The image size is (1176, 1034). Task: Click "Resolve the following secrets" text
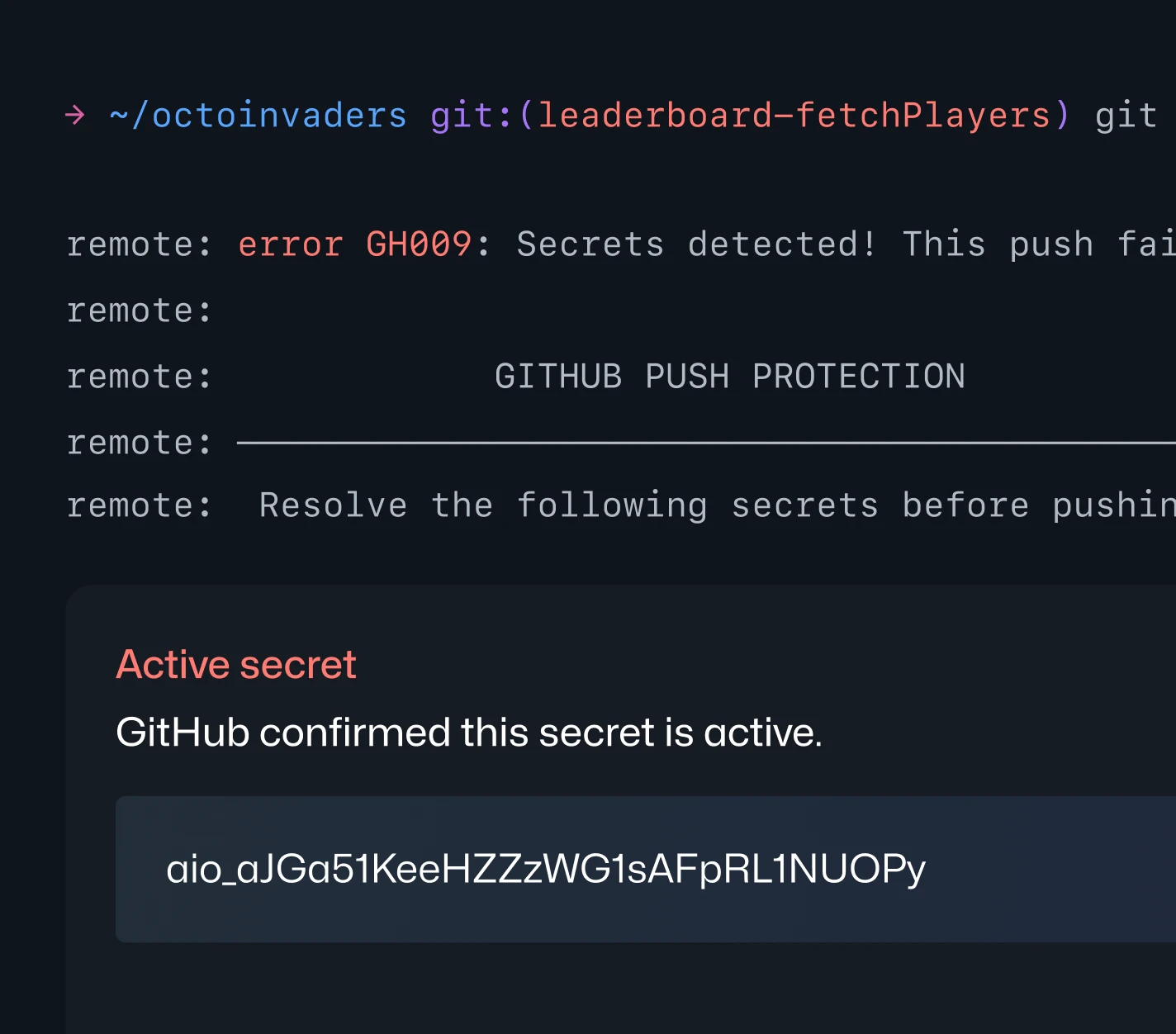(x=569, y=505)
